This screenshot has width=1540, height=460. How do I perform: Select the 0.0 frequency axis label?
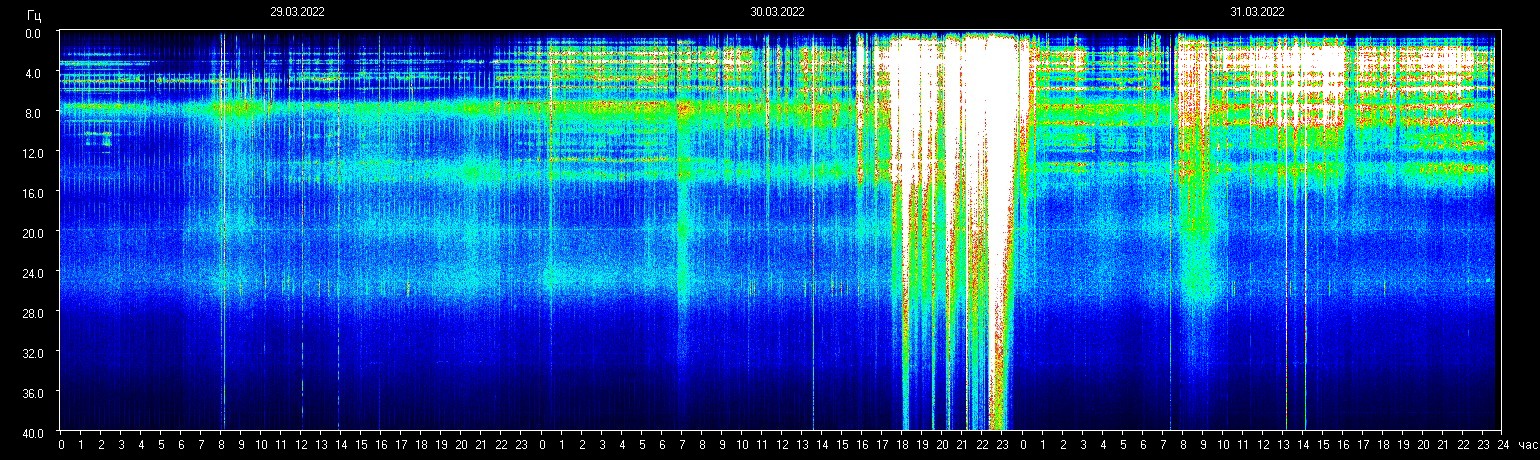tap(34, 33)
